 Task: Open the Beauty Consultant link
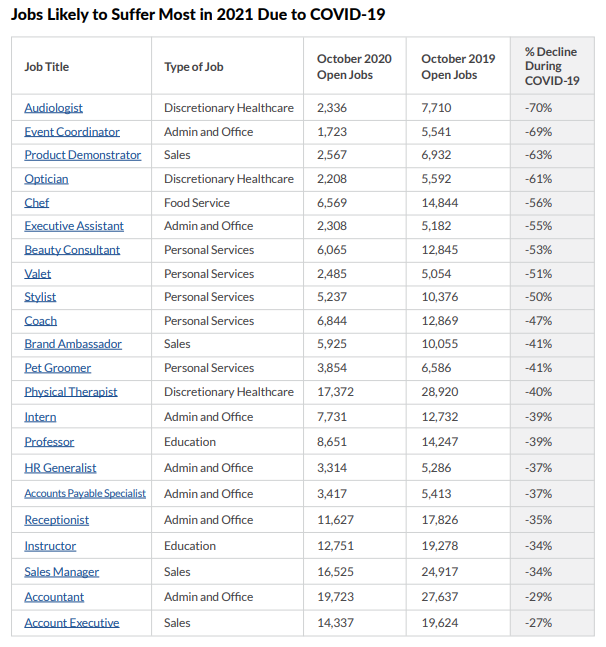pos(72,250)
